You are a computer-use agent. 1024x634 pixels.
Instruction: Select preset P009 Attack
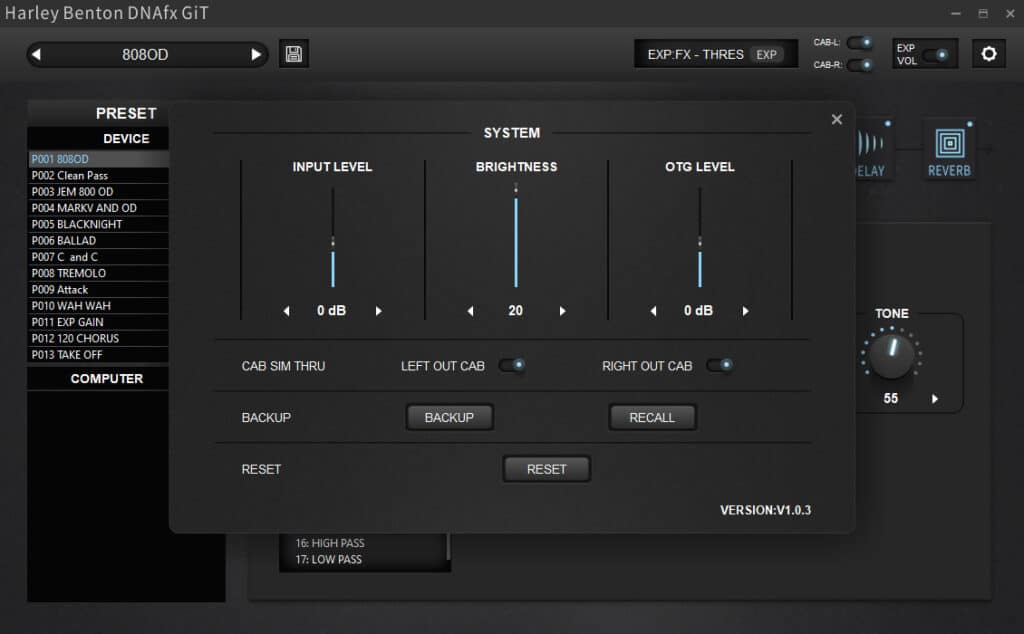[x=98, y=289]
